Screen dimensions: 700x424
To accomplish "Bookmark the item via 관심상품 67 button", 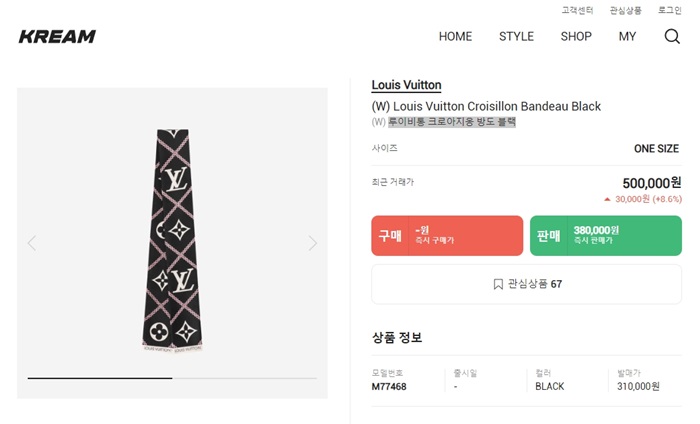I will (526, 284).
